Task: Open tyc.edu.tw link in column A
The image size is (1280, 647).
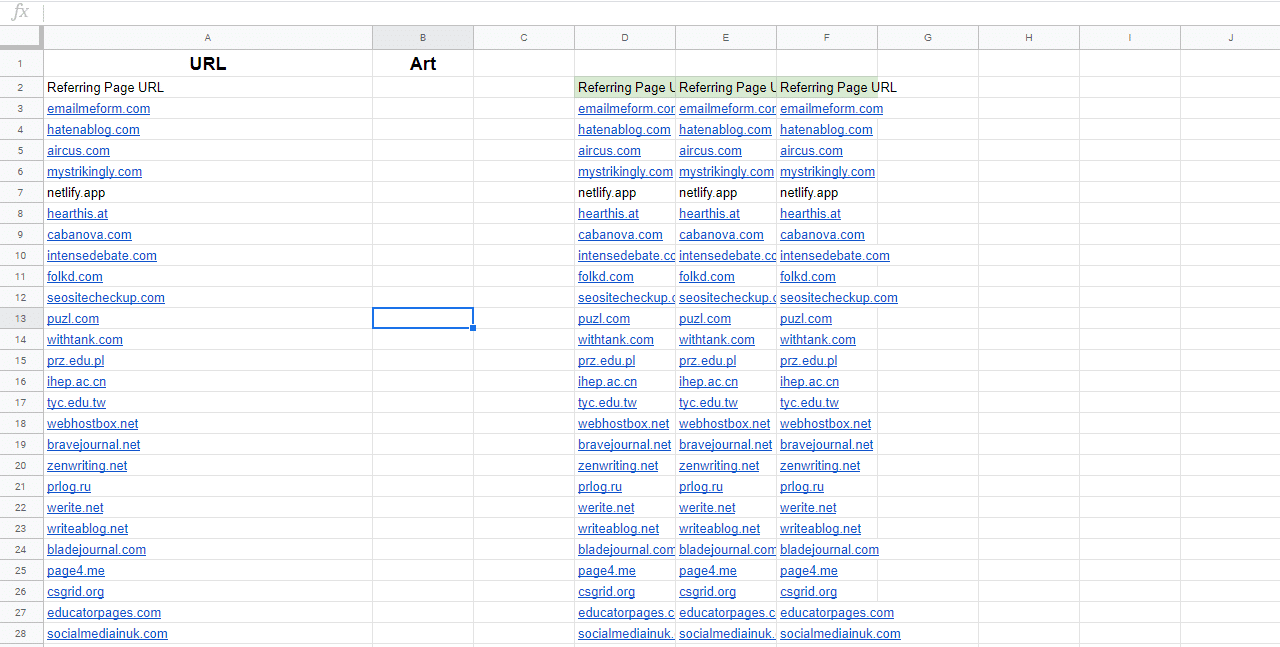Action: click(x=76, y=402)
